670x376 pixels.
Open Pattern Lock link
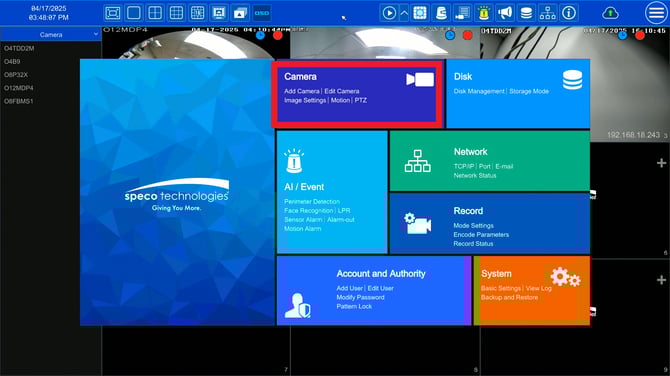pos(354,306)
